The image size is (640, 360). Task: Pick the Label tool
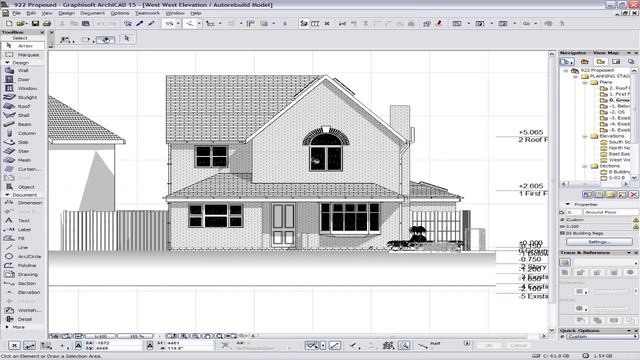22,229
